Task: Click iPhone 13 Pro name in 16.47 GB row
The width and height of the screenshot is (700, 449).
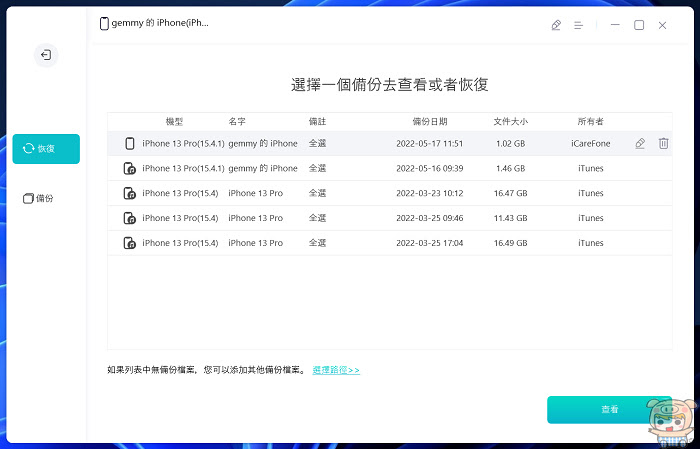Action: point(256,194)
